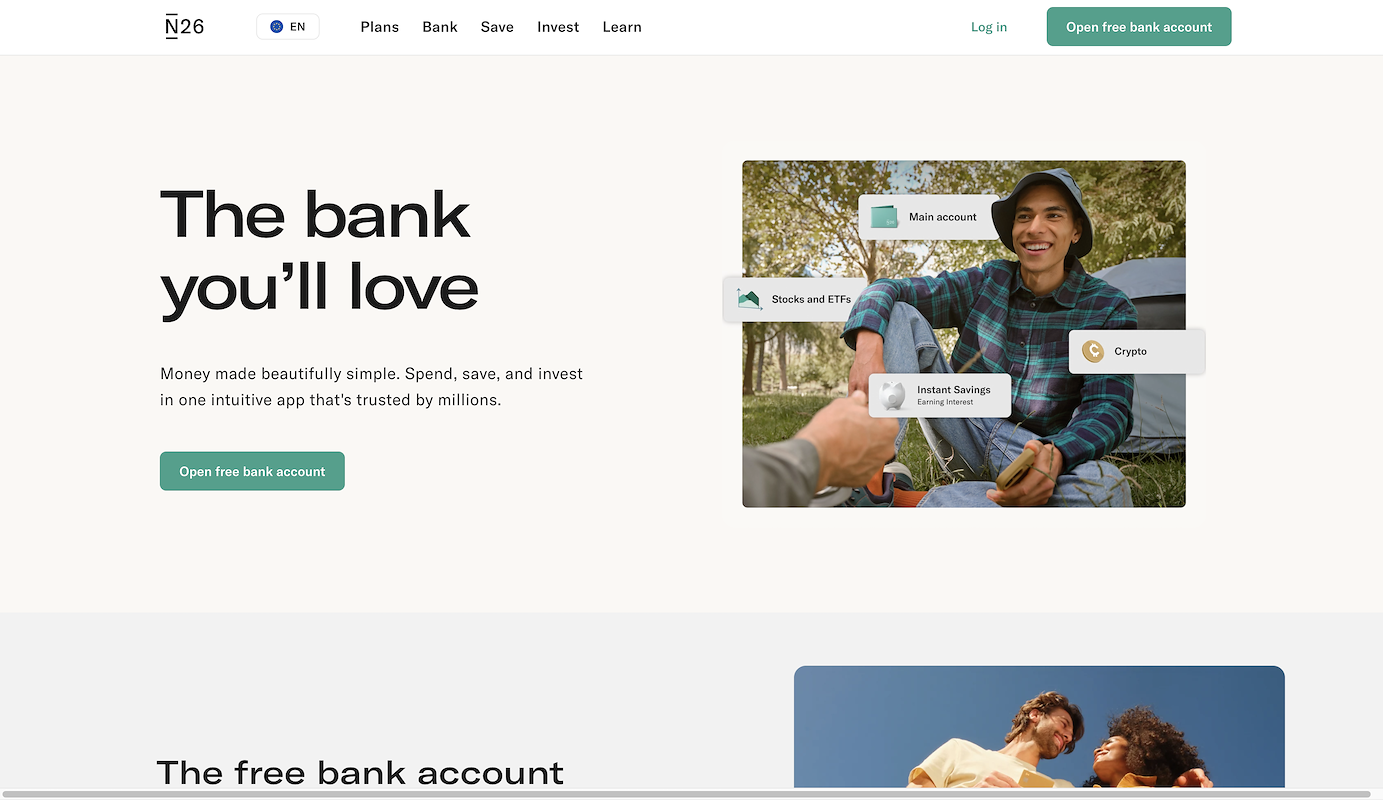Click the Crypto coin icon

click(1093, 351)
